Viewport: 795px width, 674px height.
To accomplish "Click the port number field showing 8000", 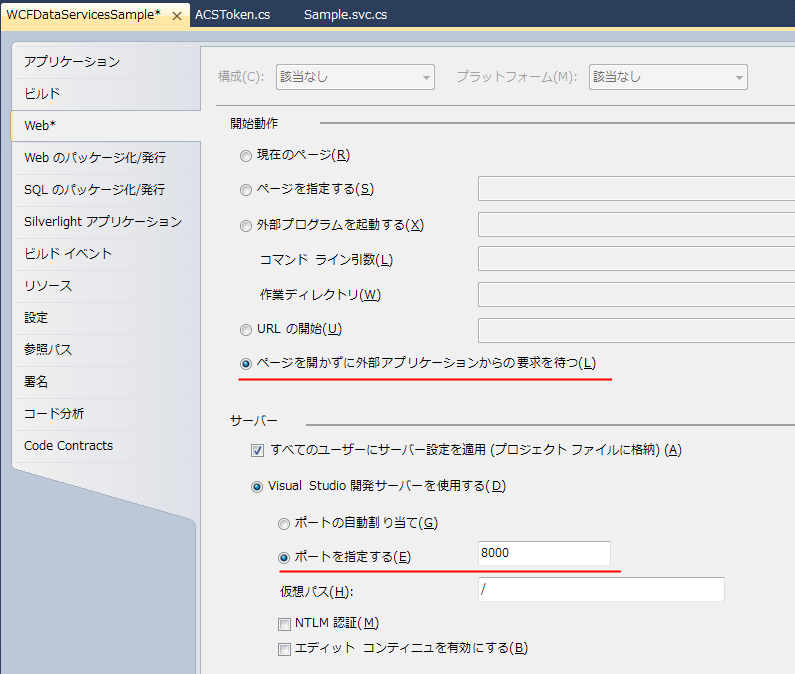I will 543,554.
